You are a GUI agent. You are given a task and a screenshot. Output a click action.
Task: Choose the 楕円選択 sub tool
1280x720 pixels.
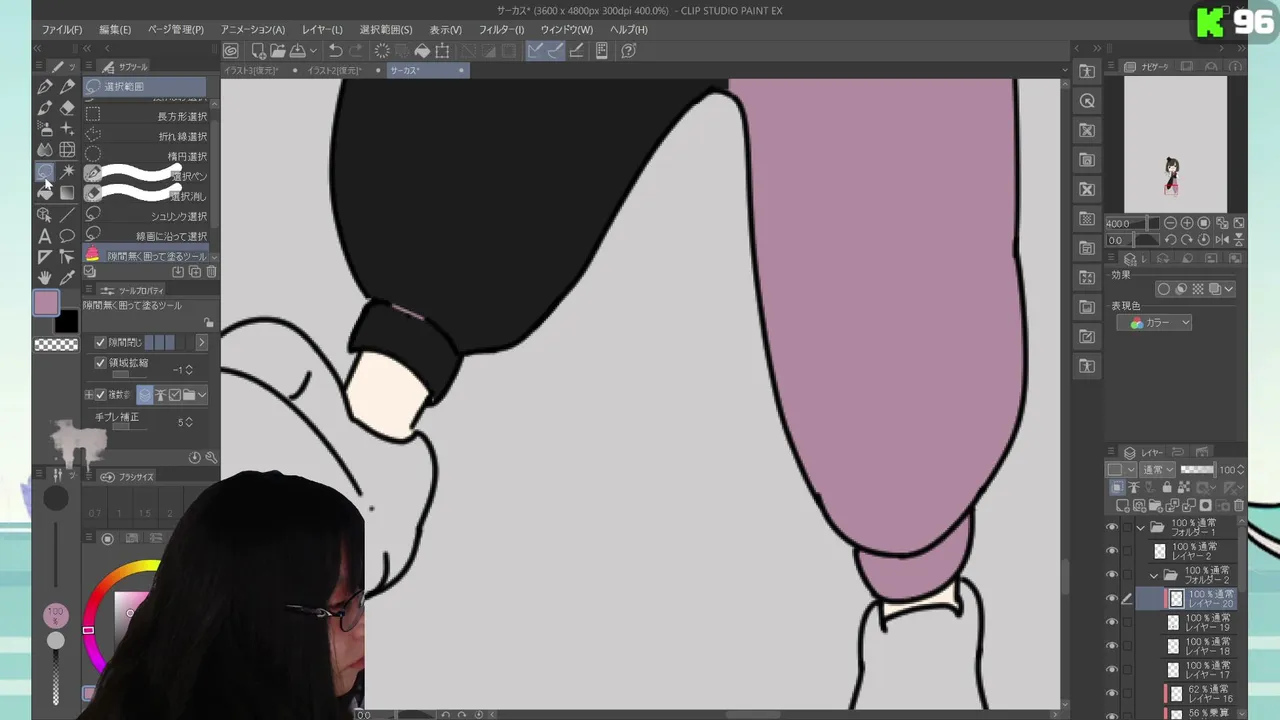146,156
